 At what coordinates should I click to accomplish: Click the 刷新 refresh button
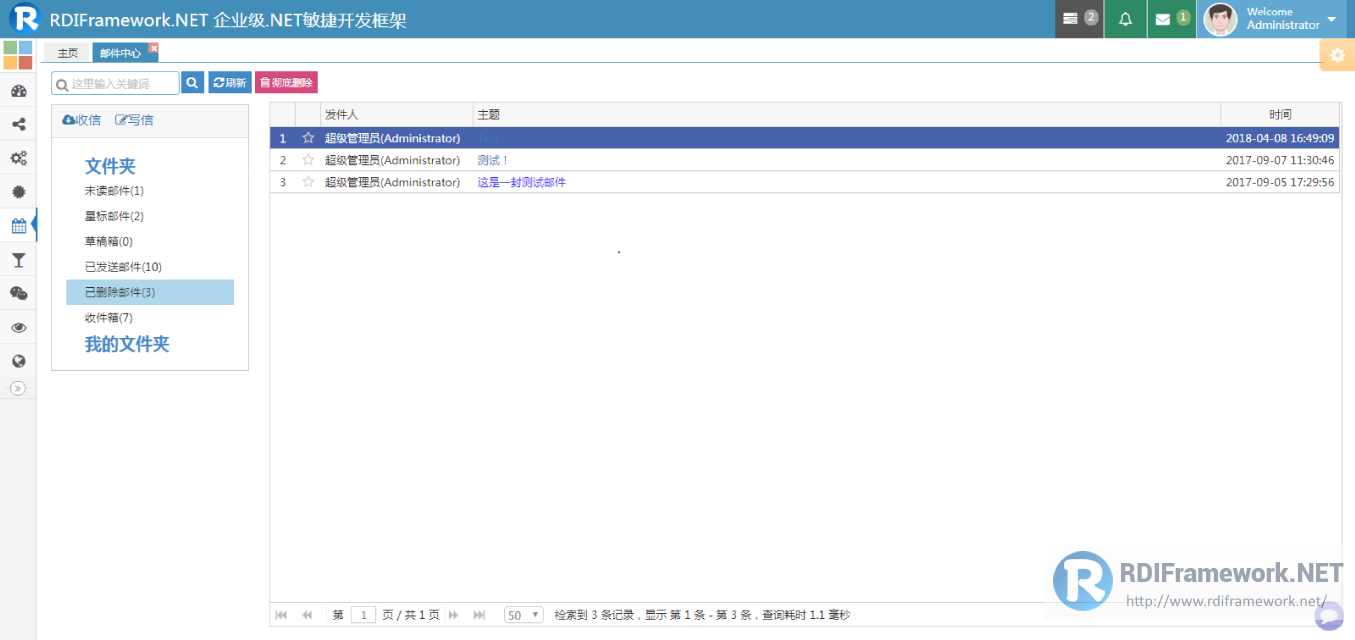(x=230, y=83)
